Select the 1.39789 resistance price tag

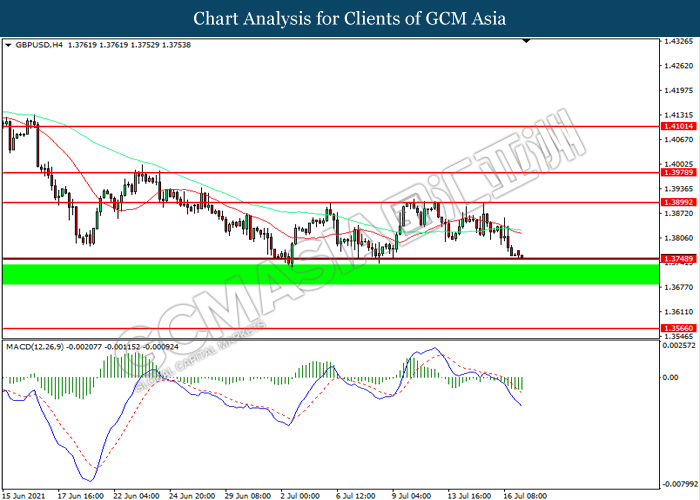click(679, 172)
